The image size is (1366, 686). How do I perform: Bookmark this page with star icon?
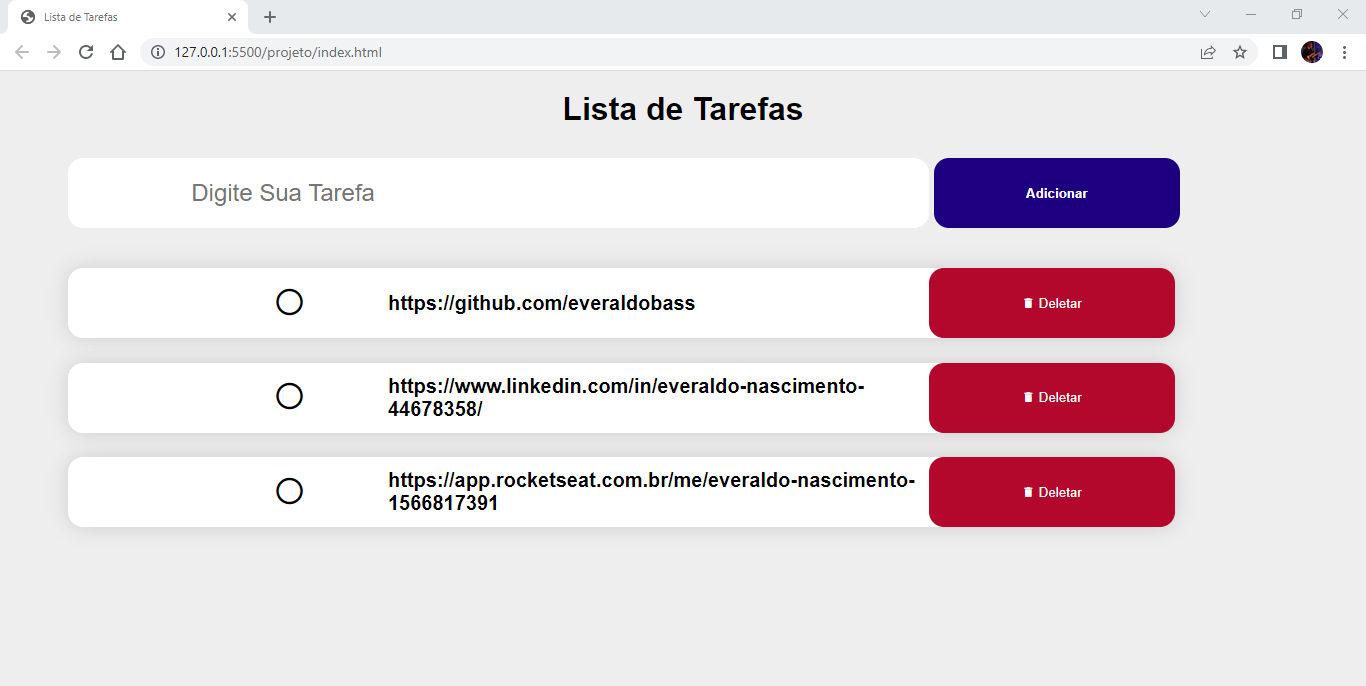1240,52
